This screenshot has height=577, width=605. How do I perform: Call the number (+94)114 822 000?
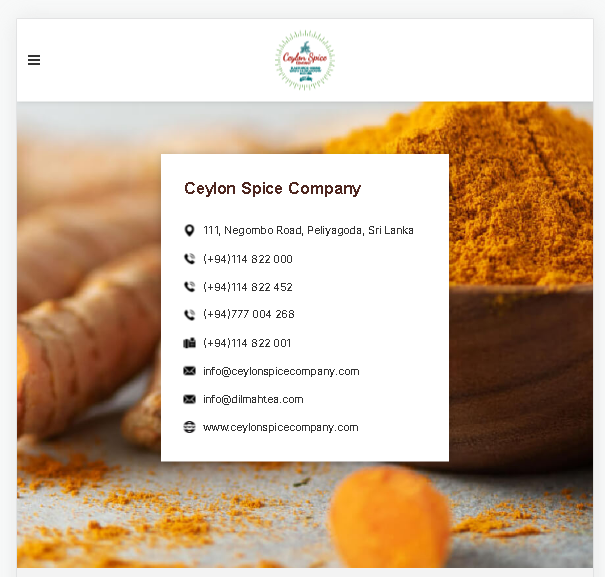tap(248, 259)
